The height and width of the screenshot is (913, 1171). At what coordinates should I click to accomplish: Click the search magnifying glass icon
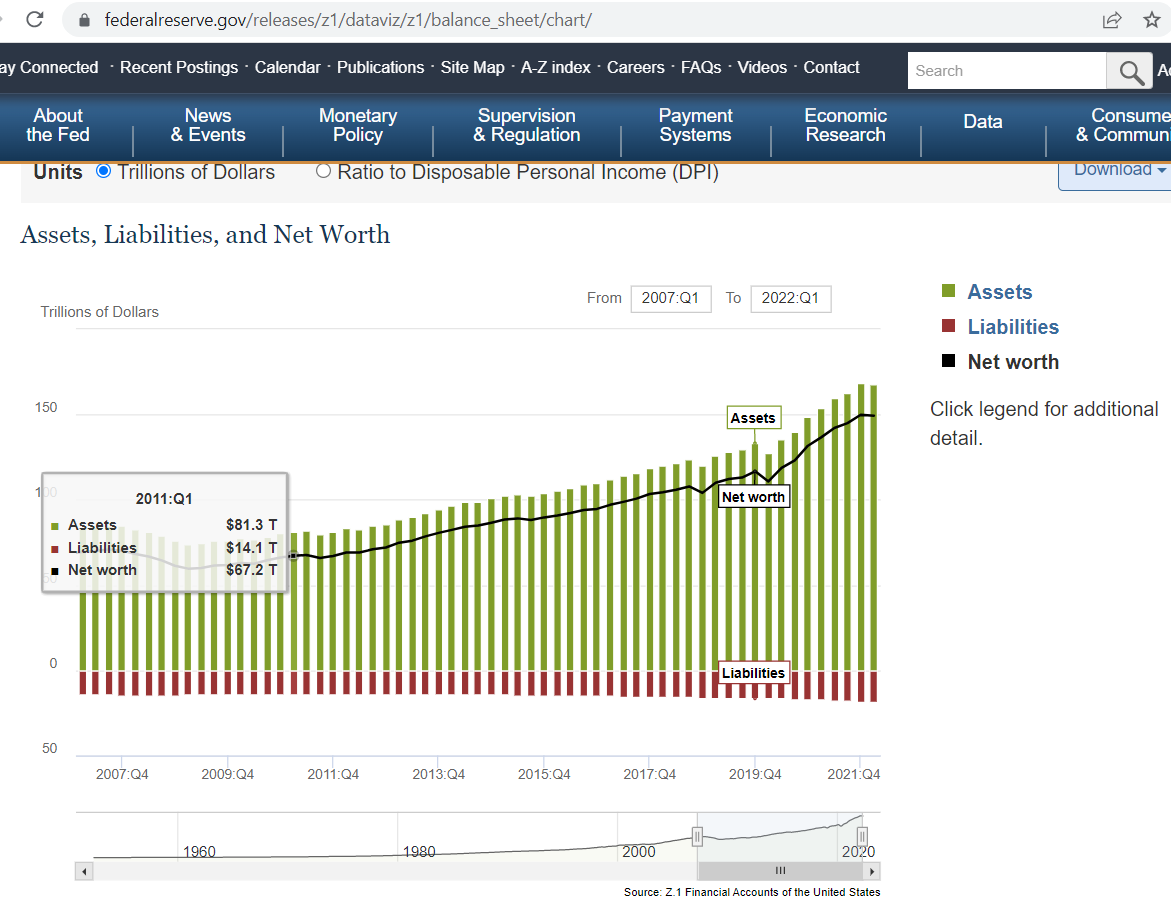[1131, 71]
